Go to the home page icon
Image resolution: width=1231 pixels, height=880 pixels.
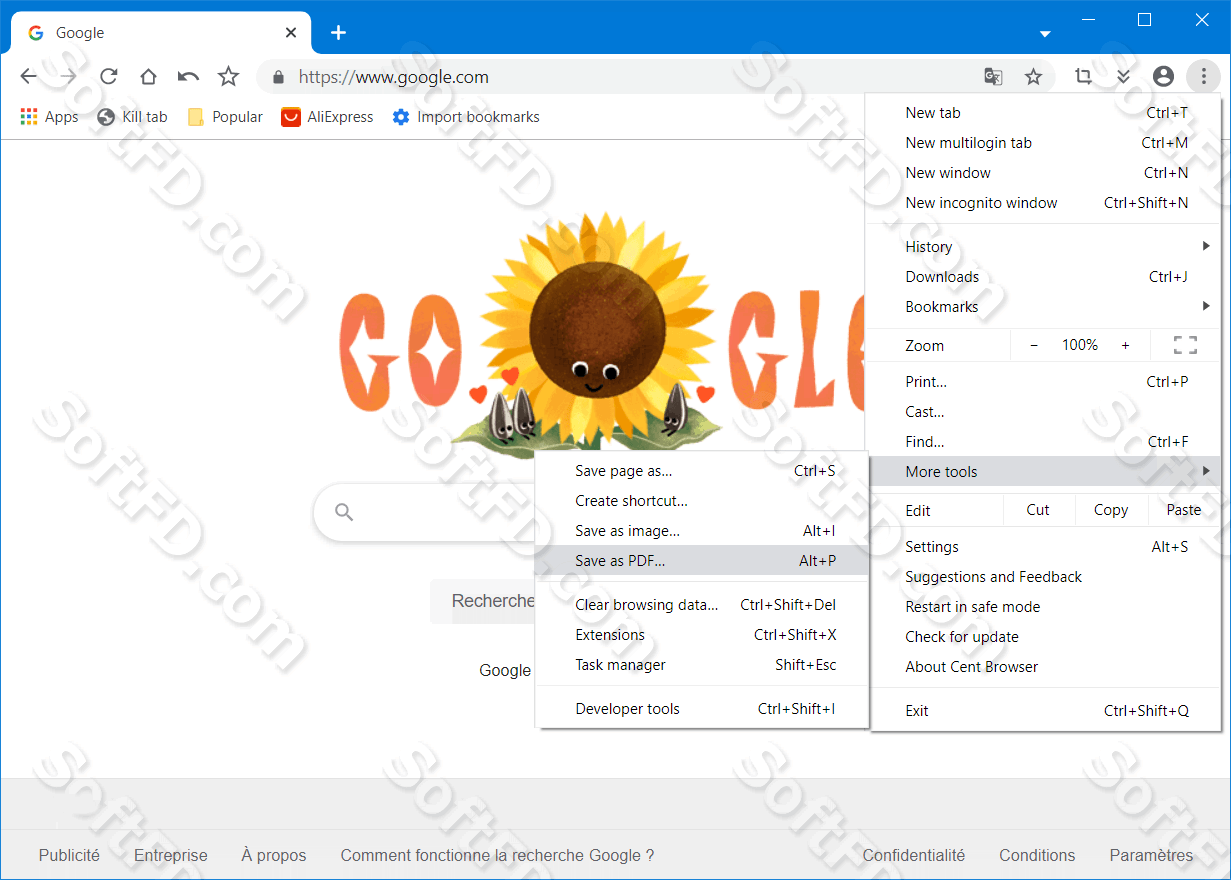click(148, 76)
